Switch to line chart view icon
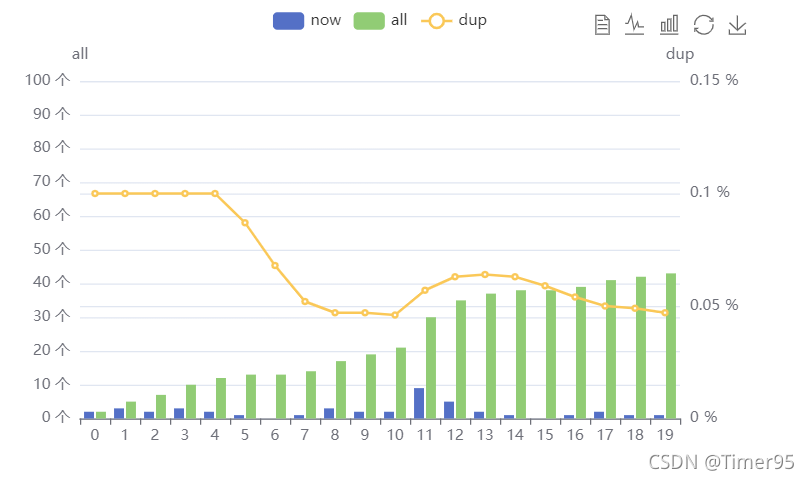 [x=634, y=24]
